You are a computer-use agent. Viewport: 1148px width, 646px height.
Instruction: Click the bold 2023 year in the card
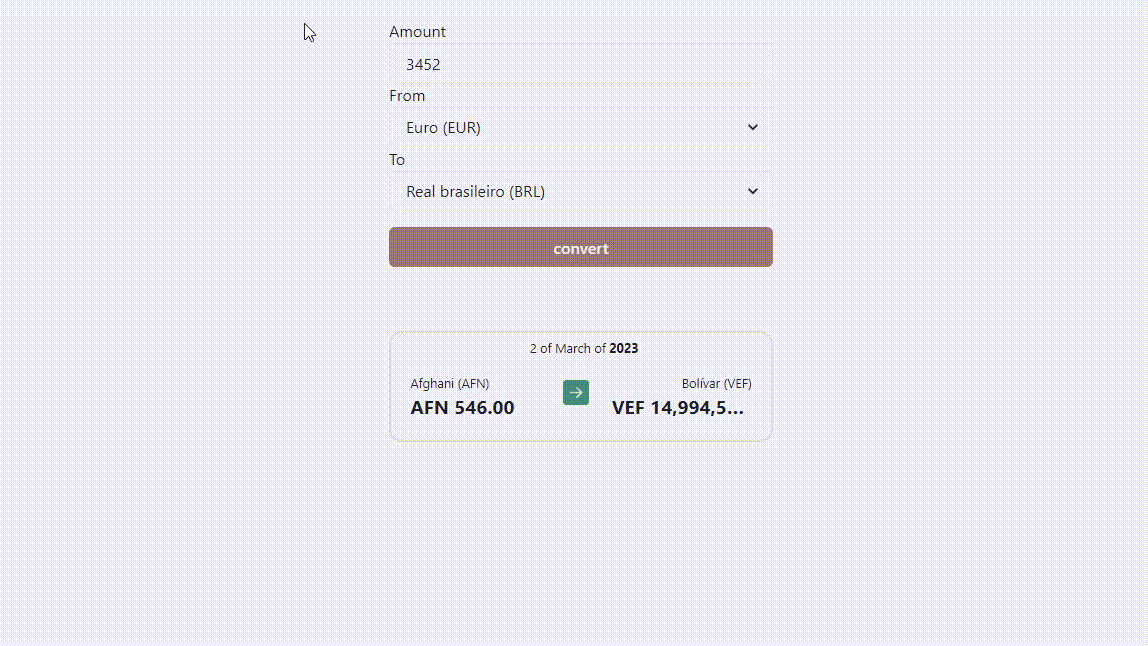click(x=624, y=349)
